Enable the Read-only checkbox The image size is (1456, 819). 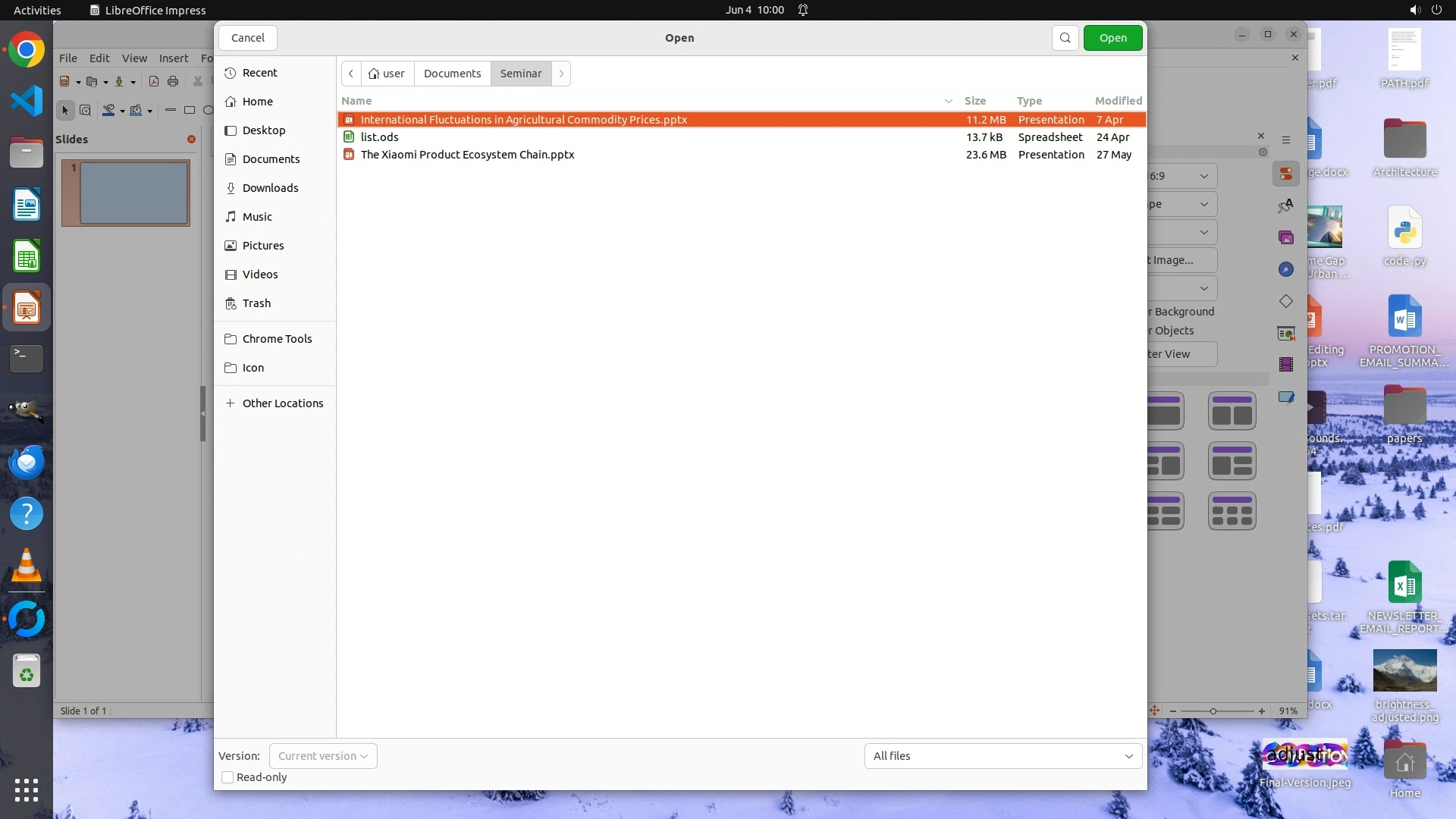click(227, 777)
